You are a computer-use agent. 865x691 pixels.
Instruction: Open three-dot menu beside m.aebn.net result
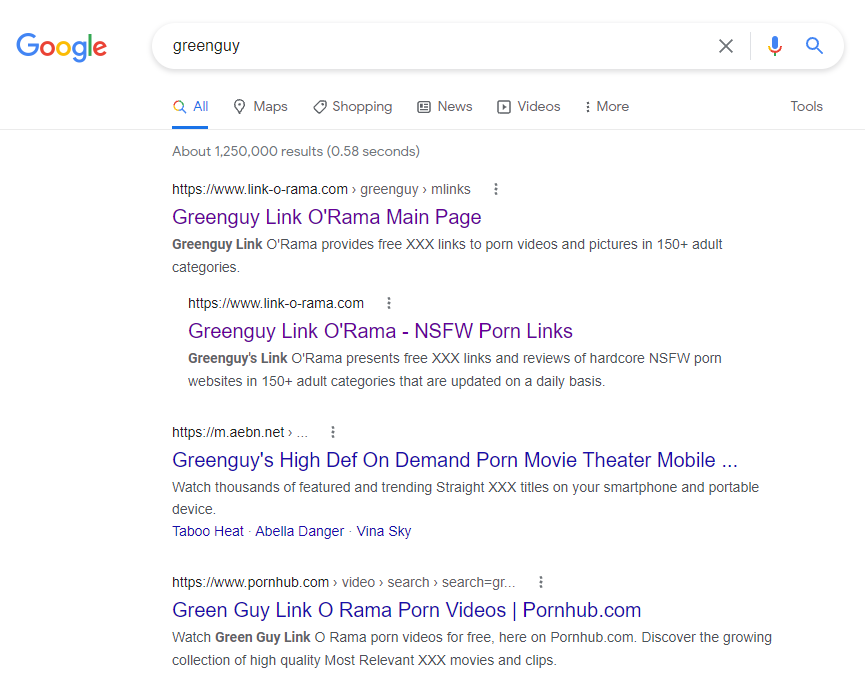(333, 432)
